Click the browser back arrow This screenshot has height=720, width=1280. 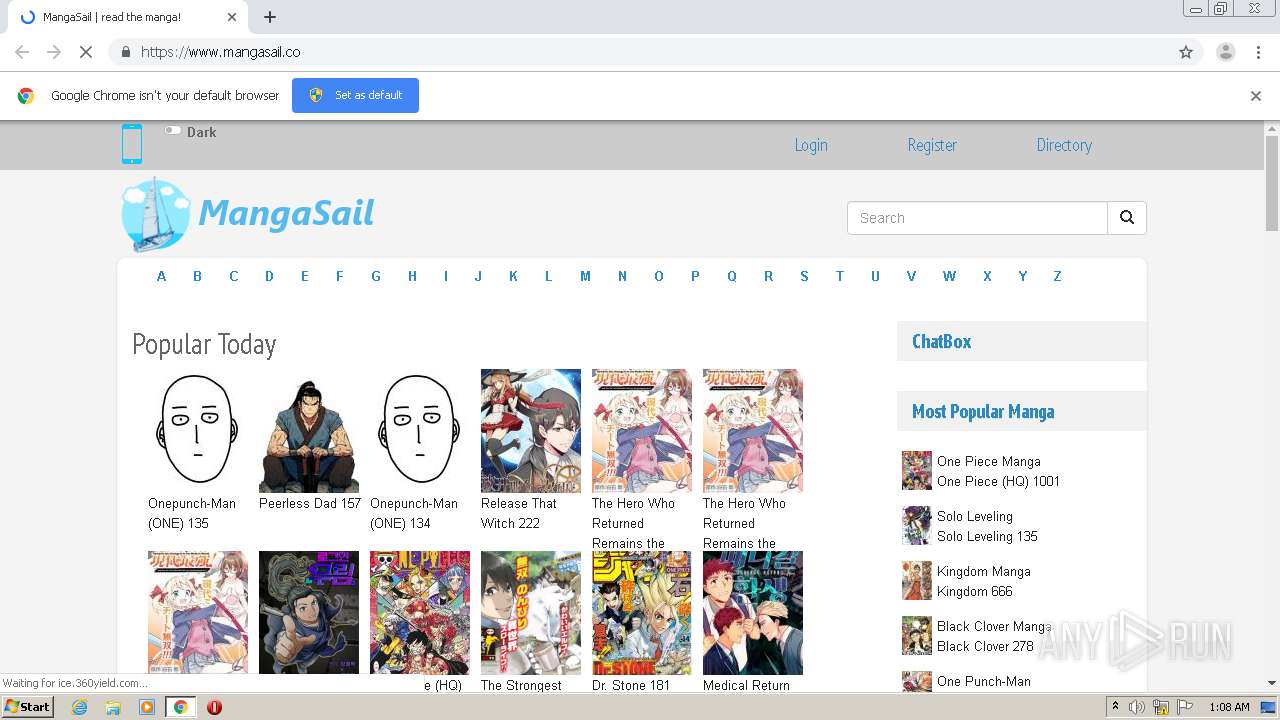pos(22,52)
